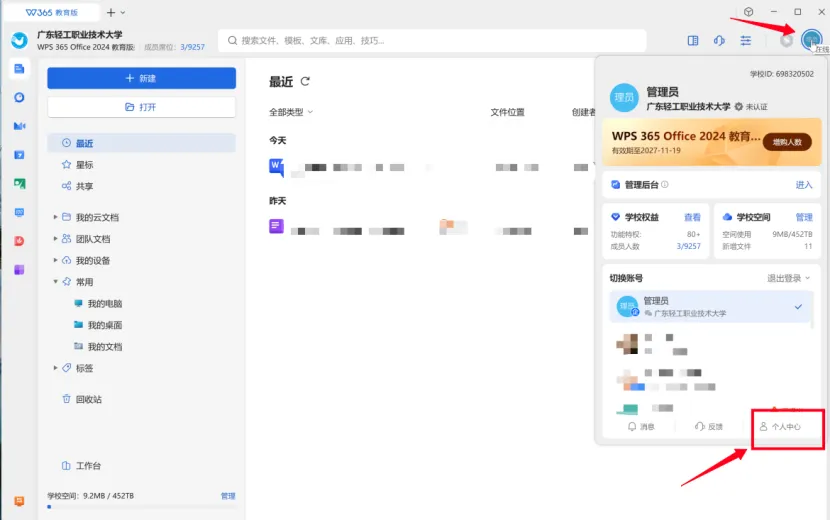Click the storage usage progress bar
This screenshot has height=520, width=830.
pyautogui.click(x=141, y=507)
